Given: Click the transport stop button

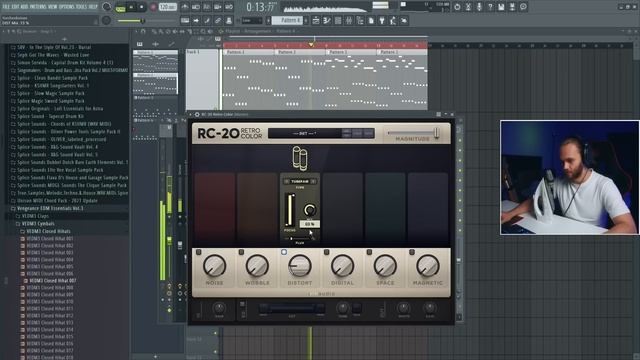Looking at the screenshot, I should pyautogui.click(x=142, y=7).
